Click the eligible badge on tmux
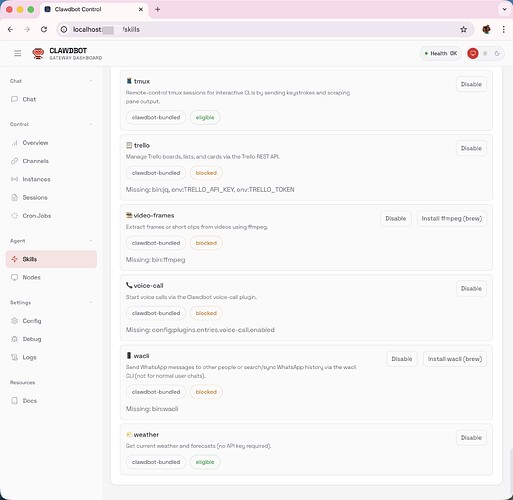Screen dimensions: 513x500 click(x=205, y=117)
